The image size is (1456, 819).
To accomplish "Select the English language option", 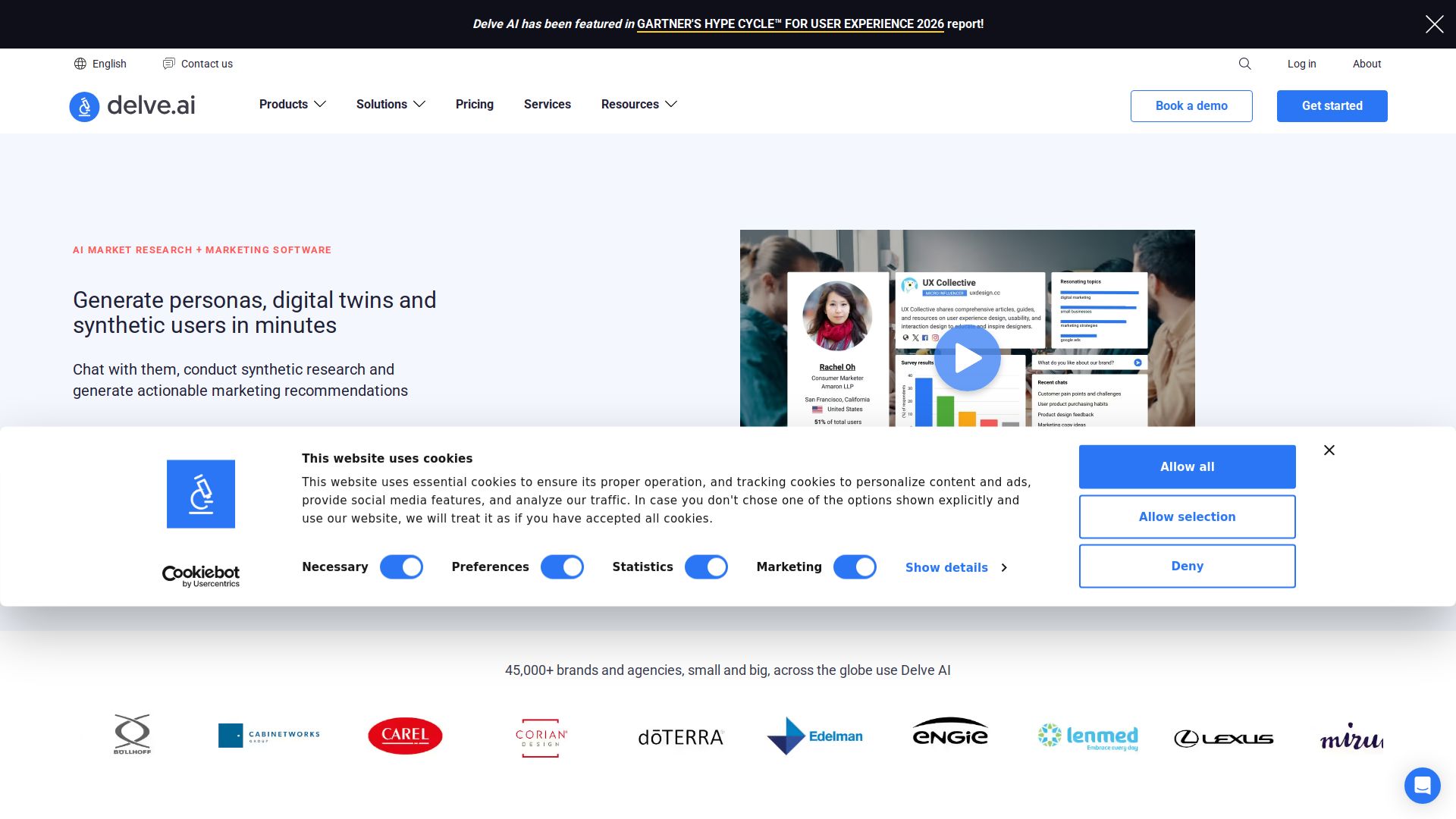I will tap(100, 64).
